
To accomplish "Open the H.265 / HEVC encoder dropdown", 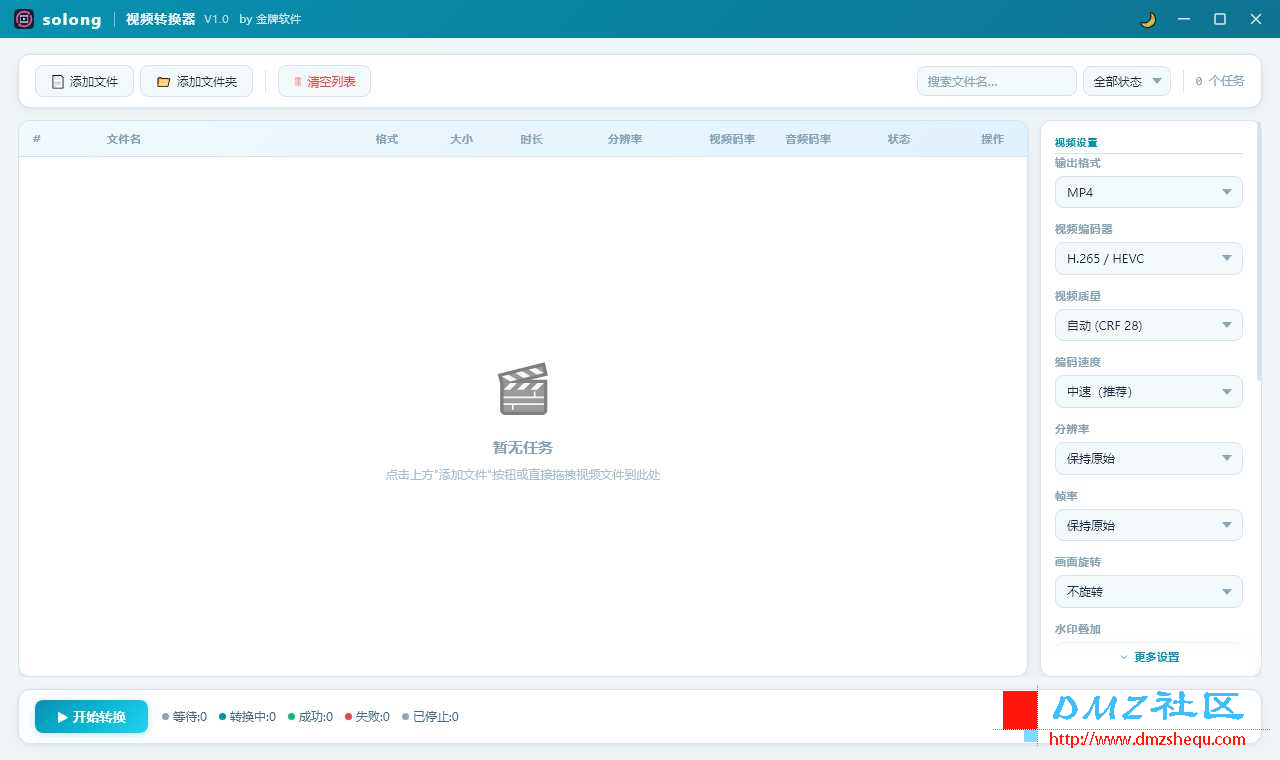I will pos(1148,258).
